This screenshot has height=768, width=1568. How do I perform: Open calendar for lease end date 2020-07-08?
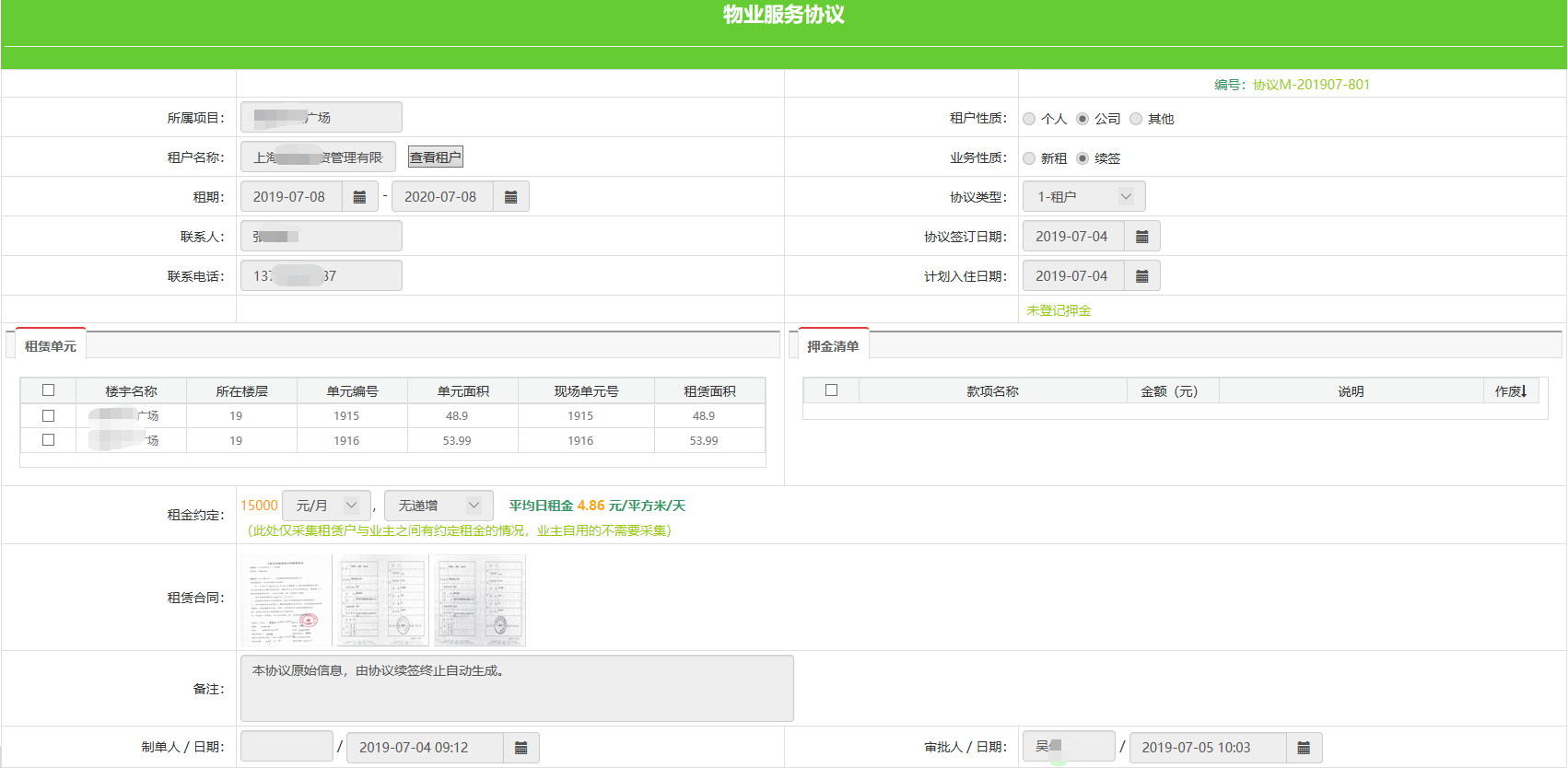click(510, 197)
